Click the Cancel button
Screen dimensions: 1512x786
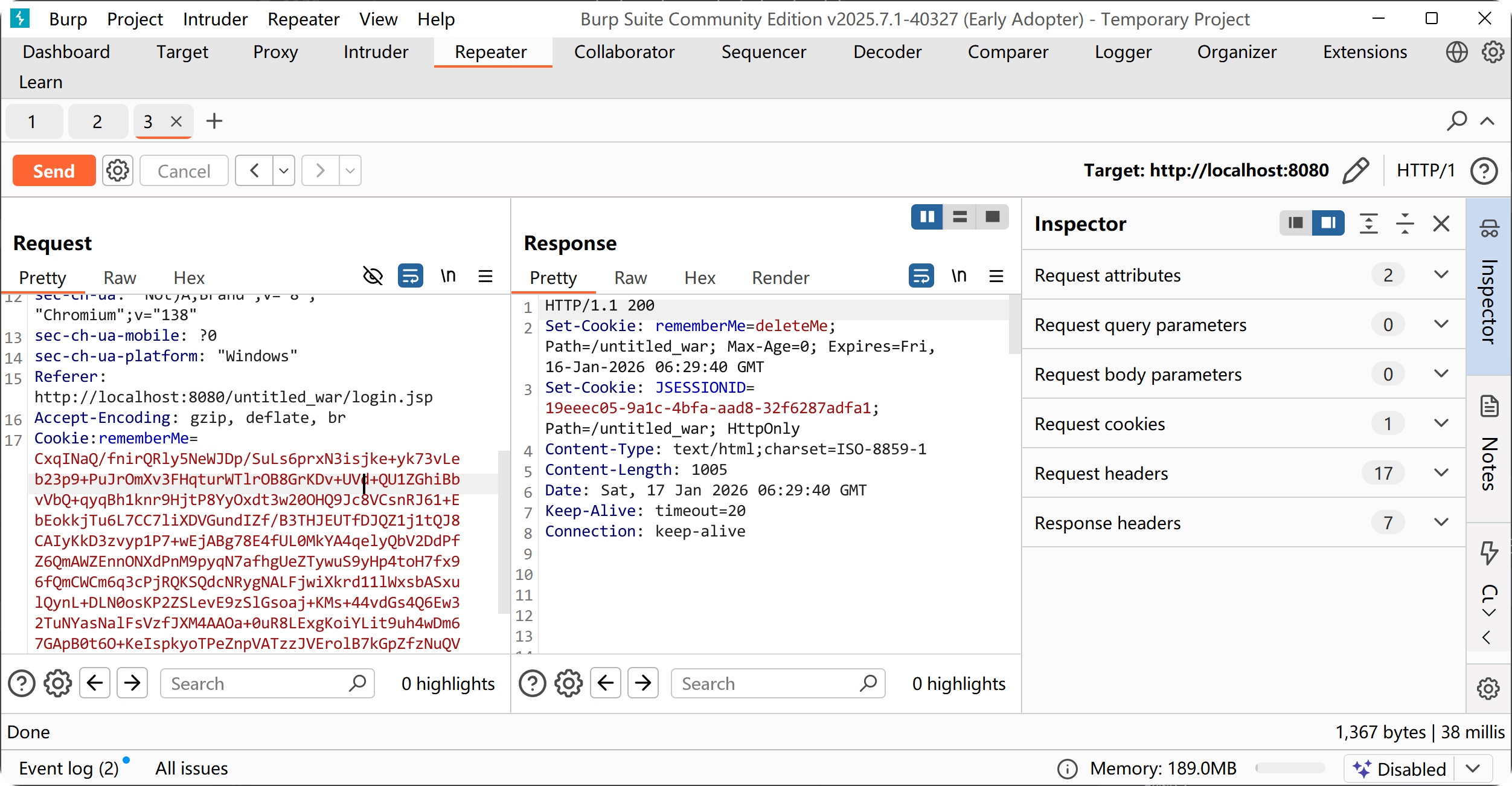pyautogui.click(x=184, y=171)
